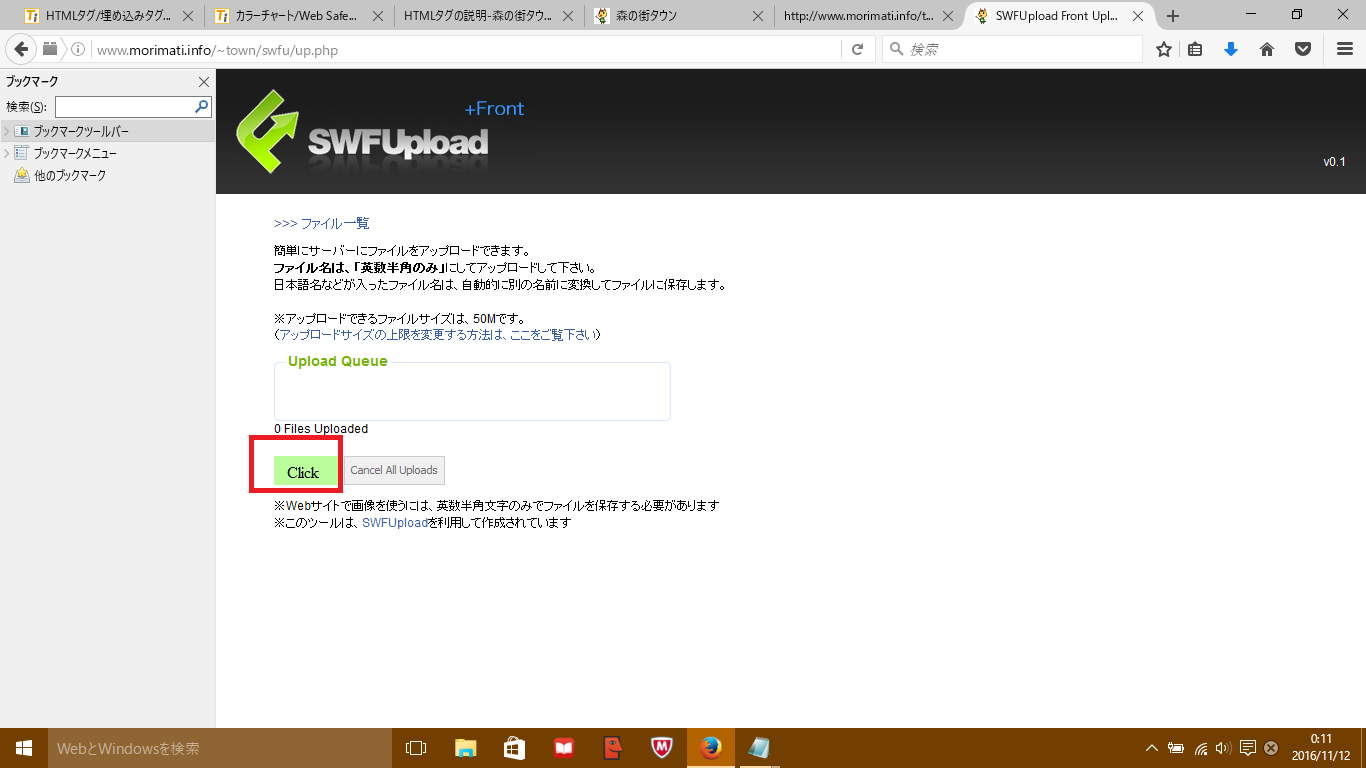This screenshot has height=768, width=1366.
Task: Open the volume control in system tray
Action: point(1223,748)
